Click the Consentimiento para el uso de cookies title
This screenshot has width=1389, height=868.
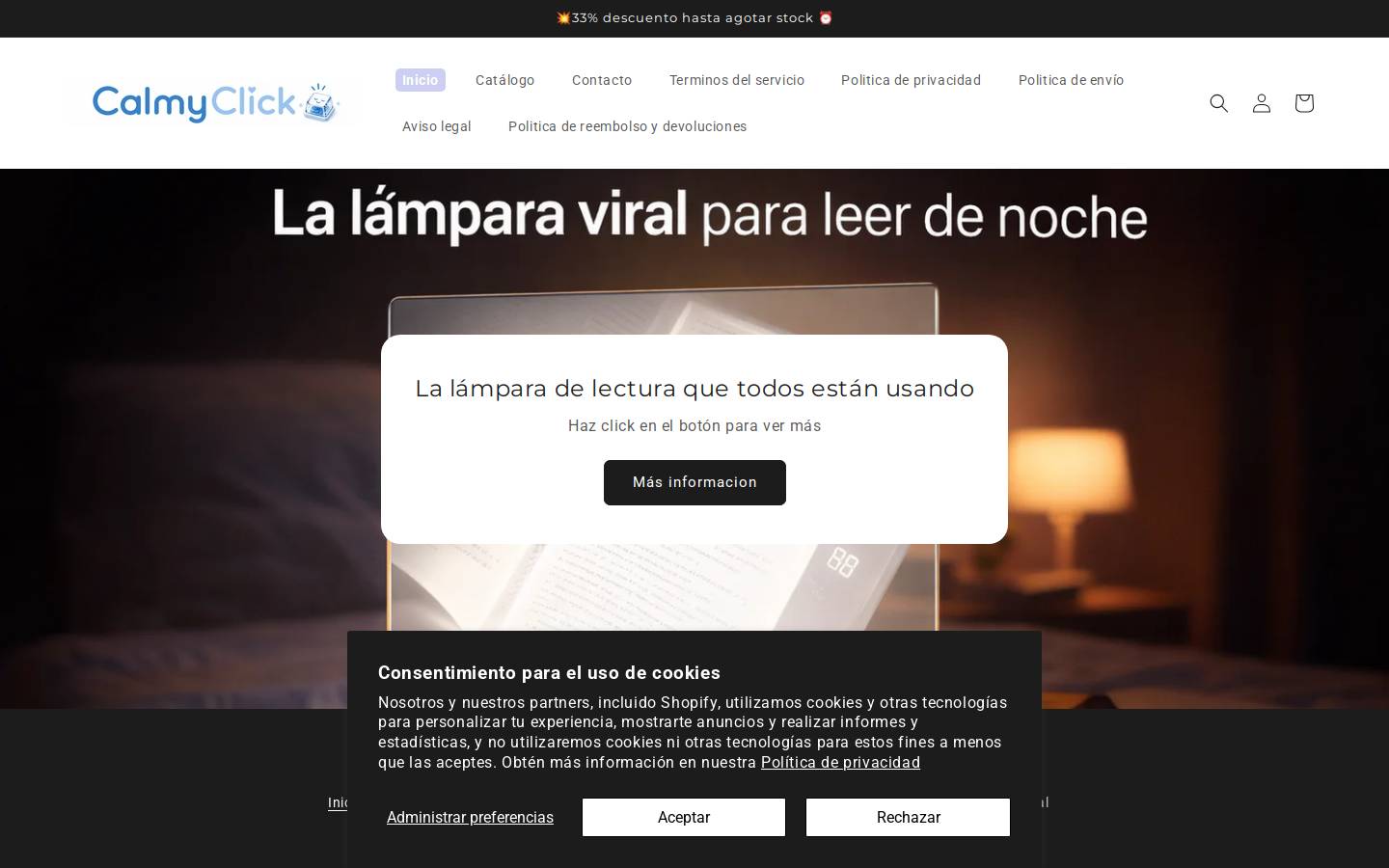pos(549,673)
